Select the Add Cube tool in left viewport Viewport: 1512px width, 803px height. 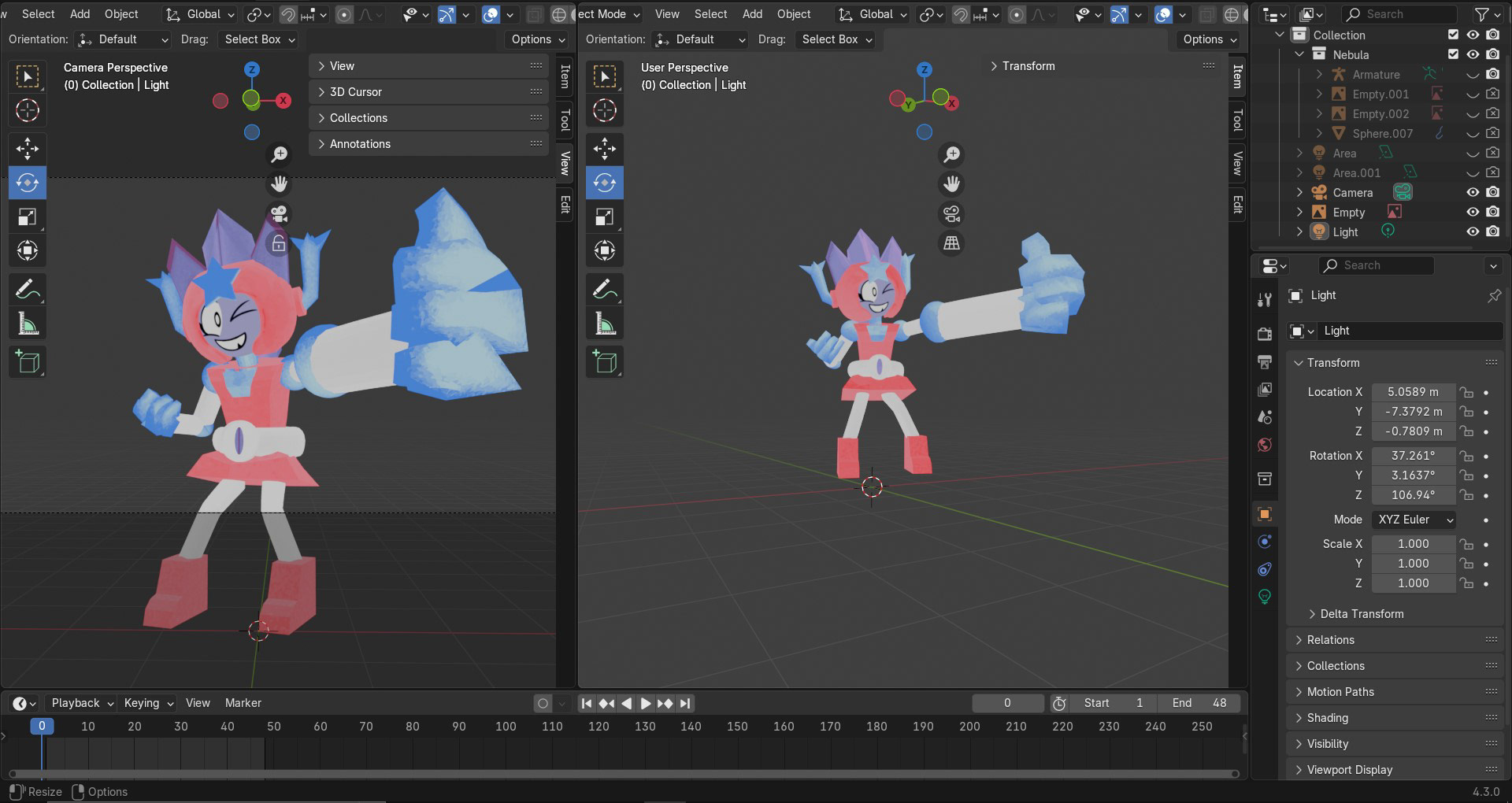click(x=28, y=362)
